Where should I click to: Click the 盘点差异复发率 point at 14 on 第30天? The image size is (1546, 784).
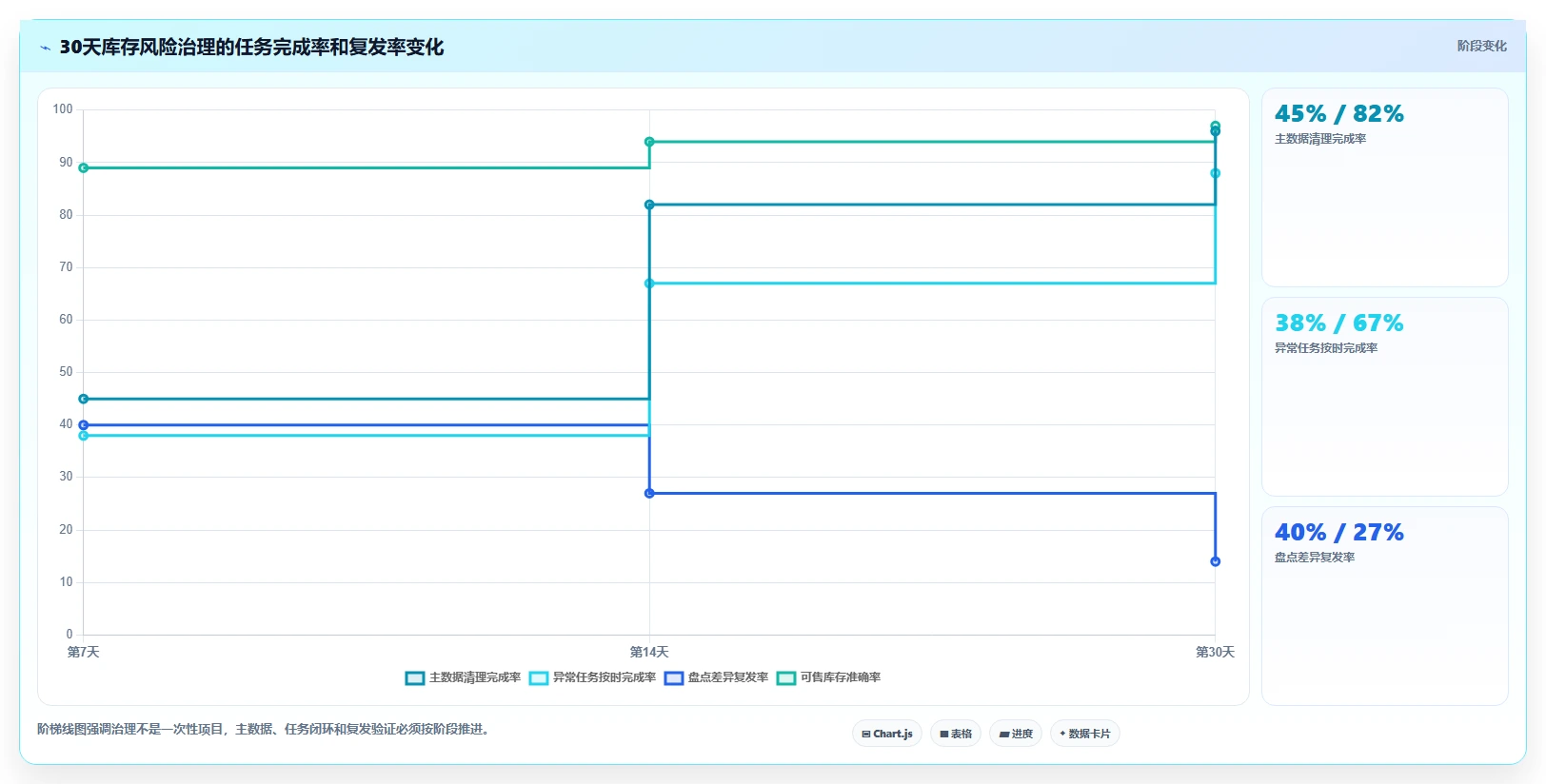[1216, 561]
